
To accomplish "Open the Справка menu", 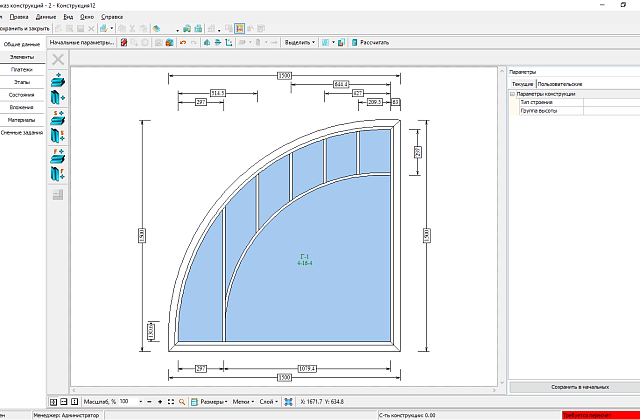I will click(x=112, y=17).
